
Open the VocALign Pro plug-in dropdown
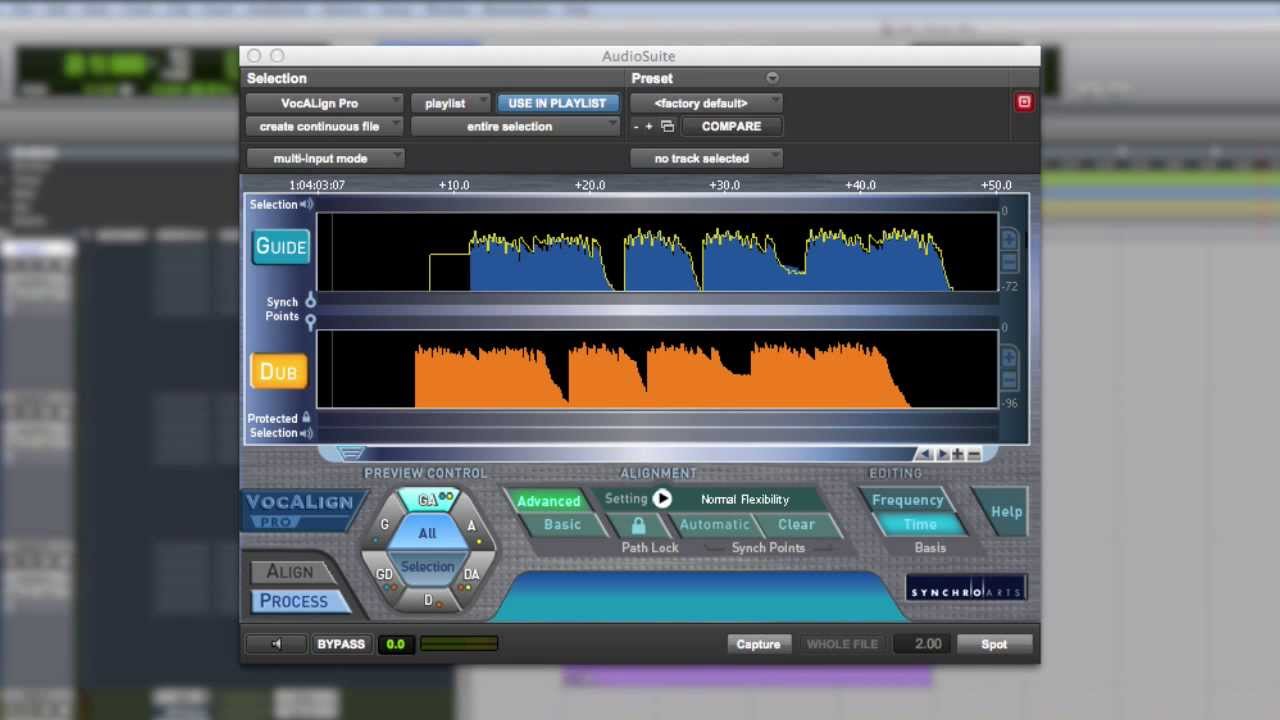click(x=325, y=103)
